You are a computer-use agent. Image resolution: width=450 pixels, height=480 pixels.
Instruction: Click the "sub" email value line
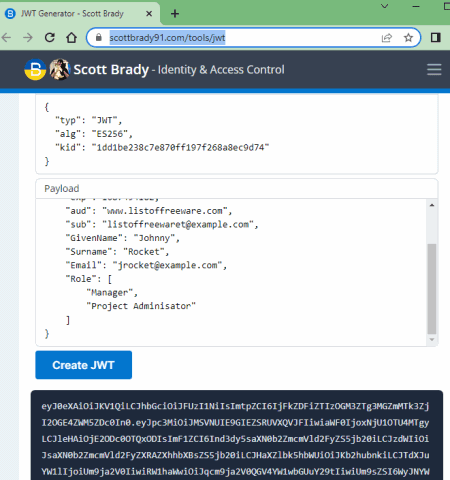(162, 224)
